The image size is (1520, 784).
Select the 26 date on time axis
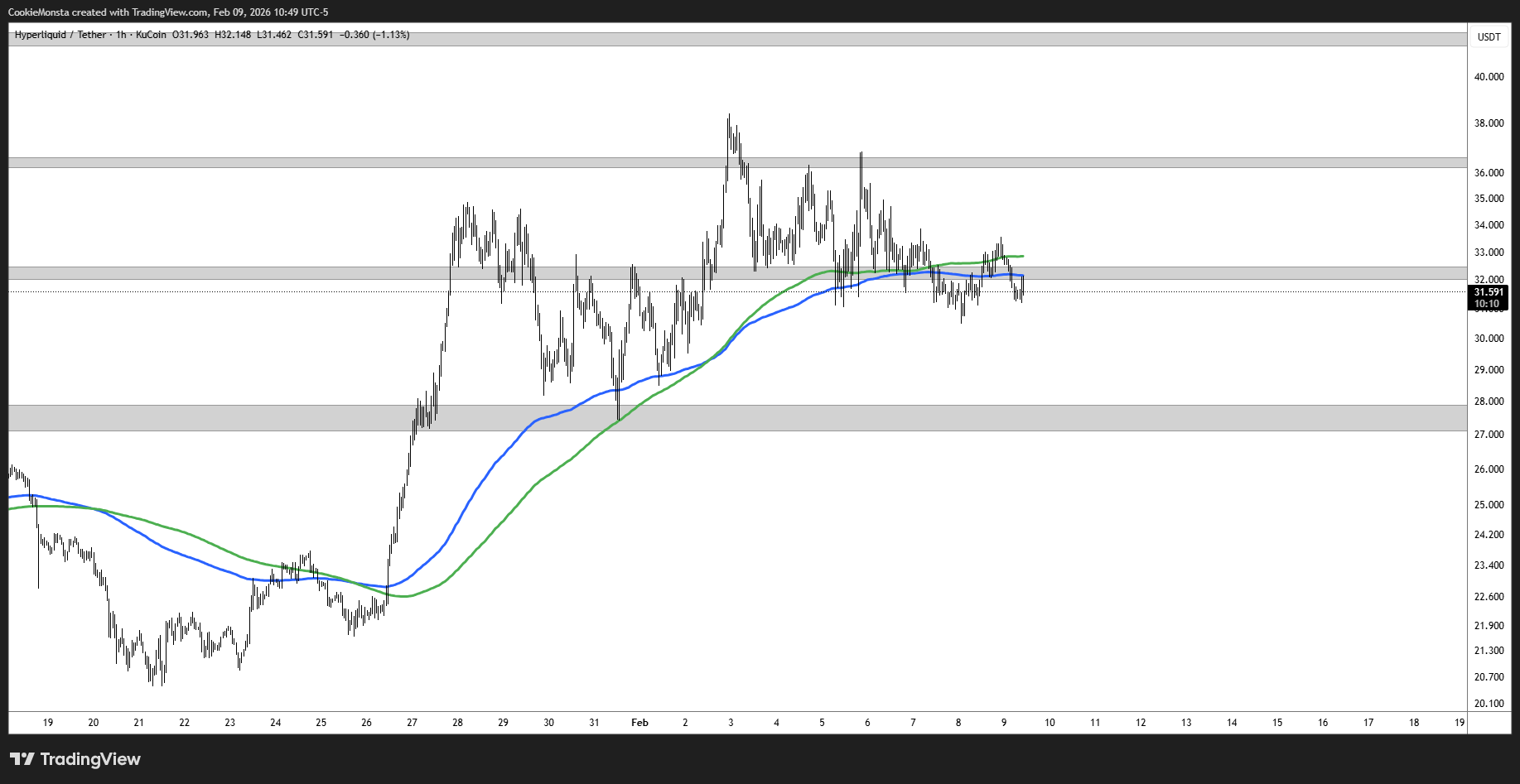coord(367,723)
